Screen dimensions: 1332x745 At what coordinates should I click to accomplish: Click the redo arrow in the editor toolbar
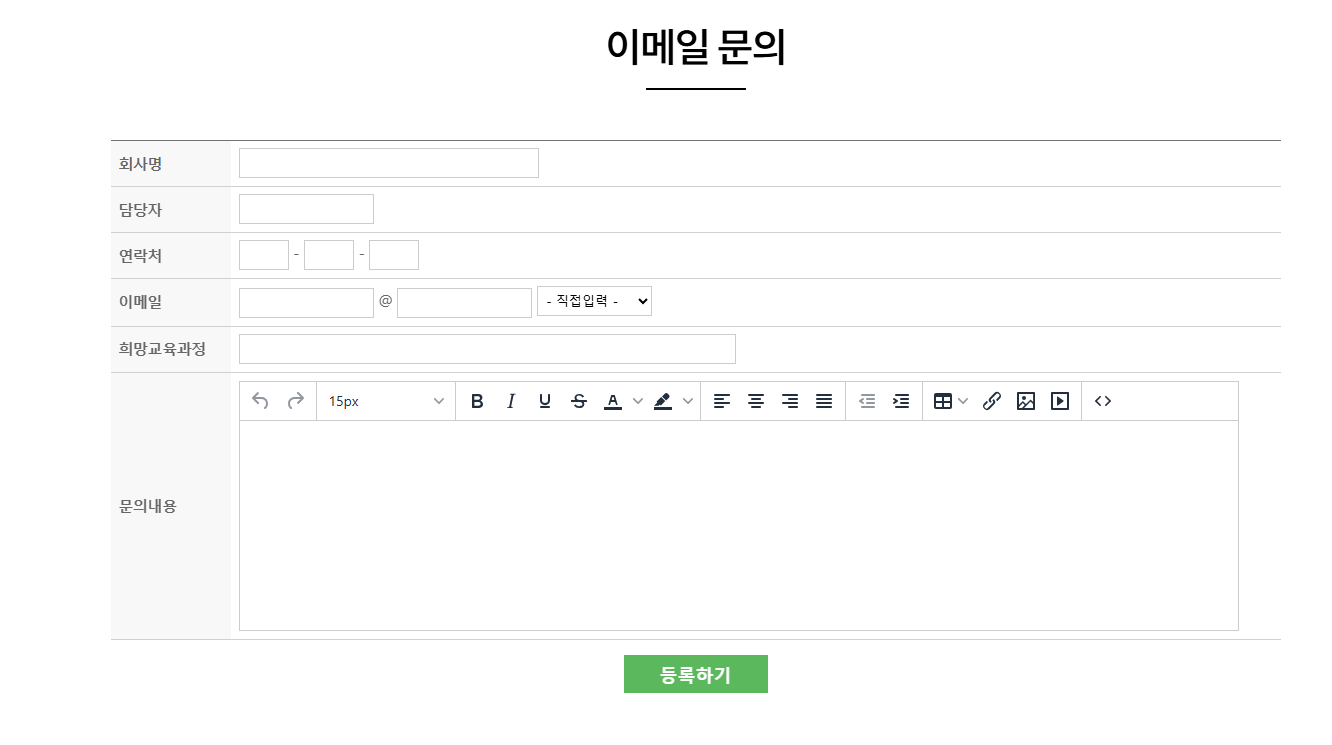tap(295, 401)
